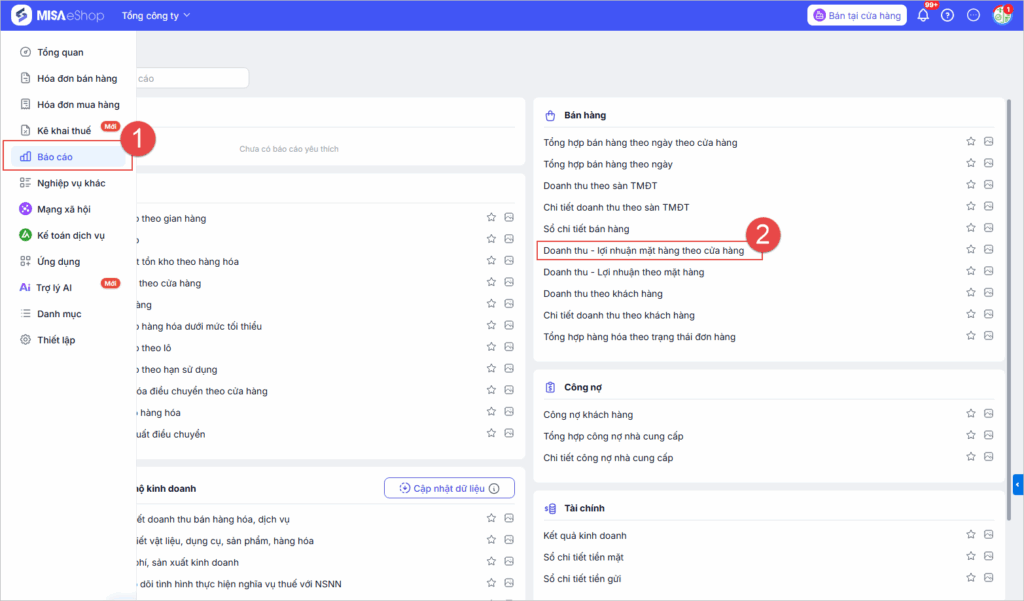Click the preview image icon for Công nợ khách hàng

pyautogui.click(x=988, y=414)
